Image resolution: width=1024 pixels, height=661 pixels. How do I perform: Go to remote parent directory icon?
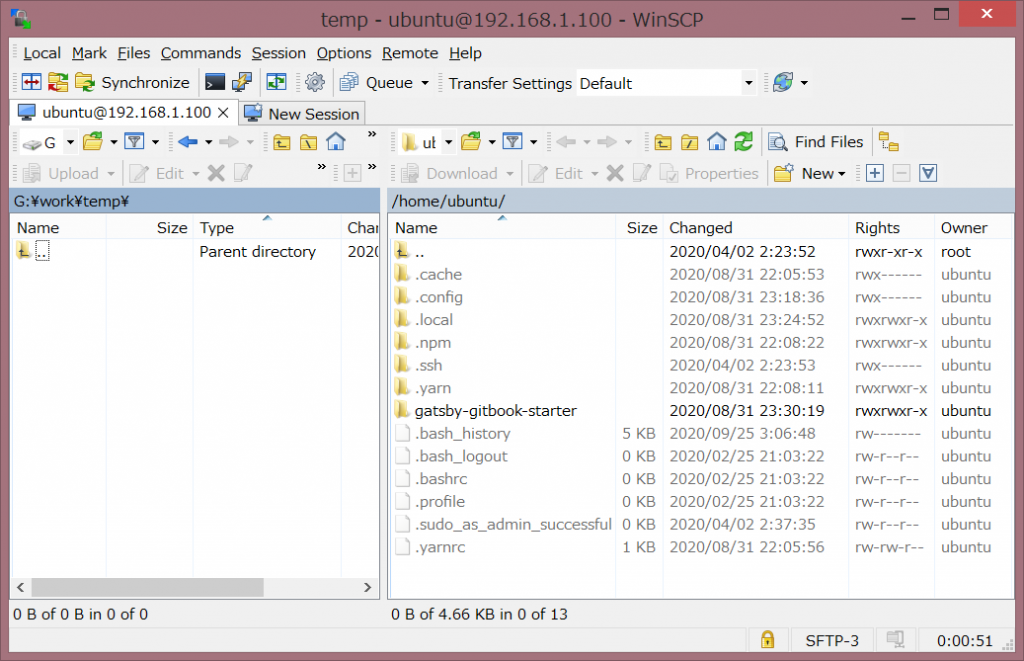point(663,142)
